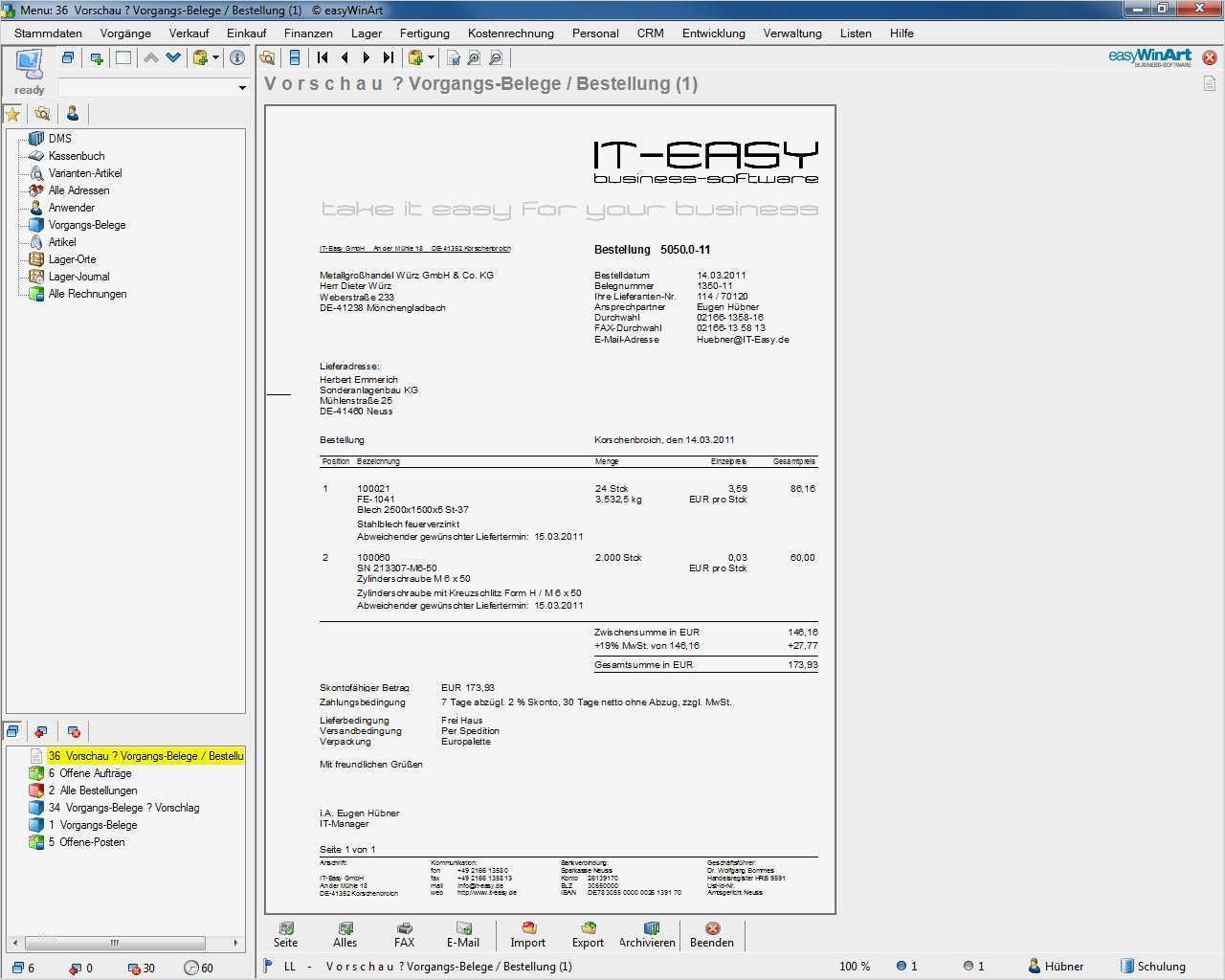Select Anwender in the favorites tree
The height and width of the screenshot is (980, 1225).
[72, 208]
